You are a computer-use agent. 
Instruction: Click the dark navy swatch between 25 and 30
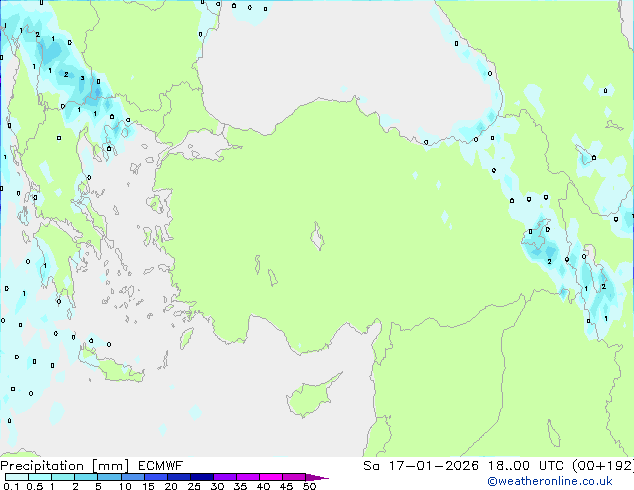click(x=202, y=477)
